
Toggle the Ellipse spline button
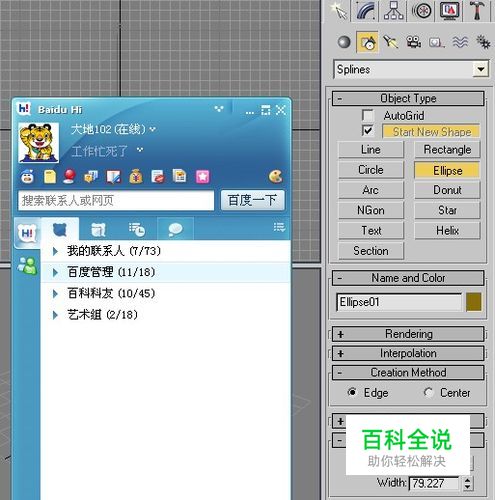pos(447,170)
